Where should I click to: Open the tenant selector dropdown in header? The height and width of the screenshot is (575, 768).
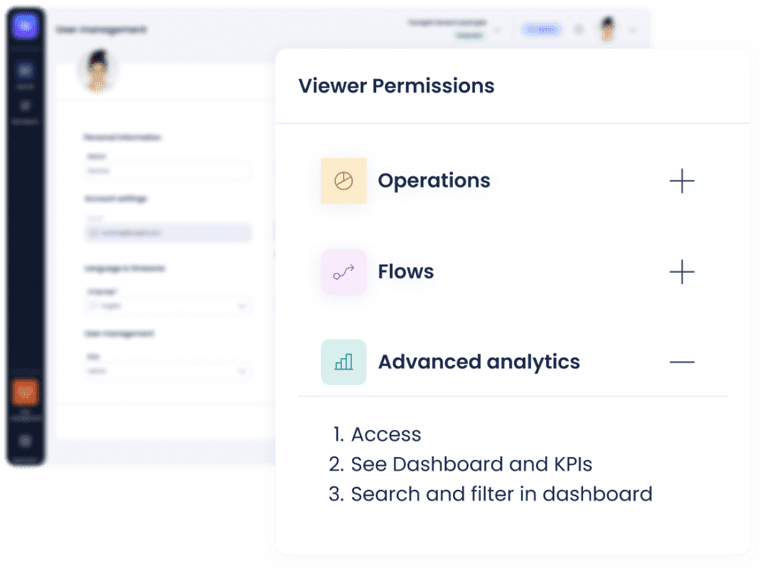point(460,30)
